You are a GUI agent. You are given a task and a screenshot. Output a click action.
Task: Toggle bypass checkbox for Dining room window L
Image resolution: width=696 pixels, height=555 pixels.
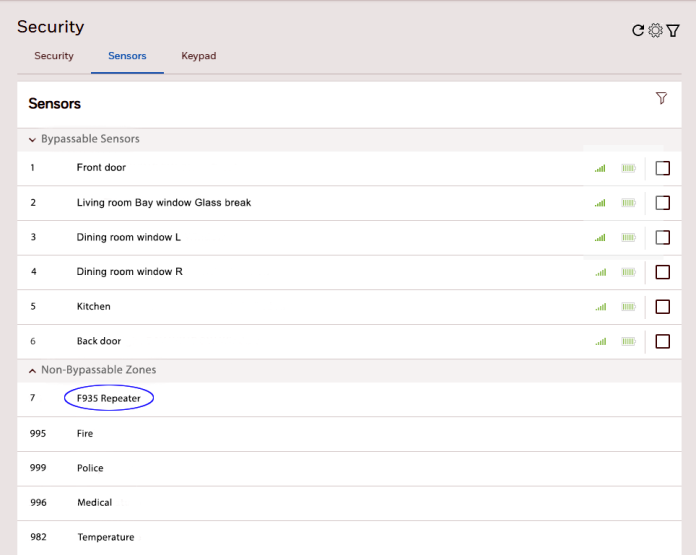tap(662, 238)
